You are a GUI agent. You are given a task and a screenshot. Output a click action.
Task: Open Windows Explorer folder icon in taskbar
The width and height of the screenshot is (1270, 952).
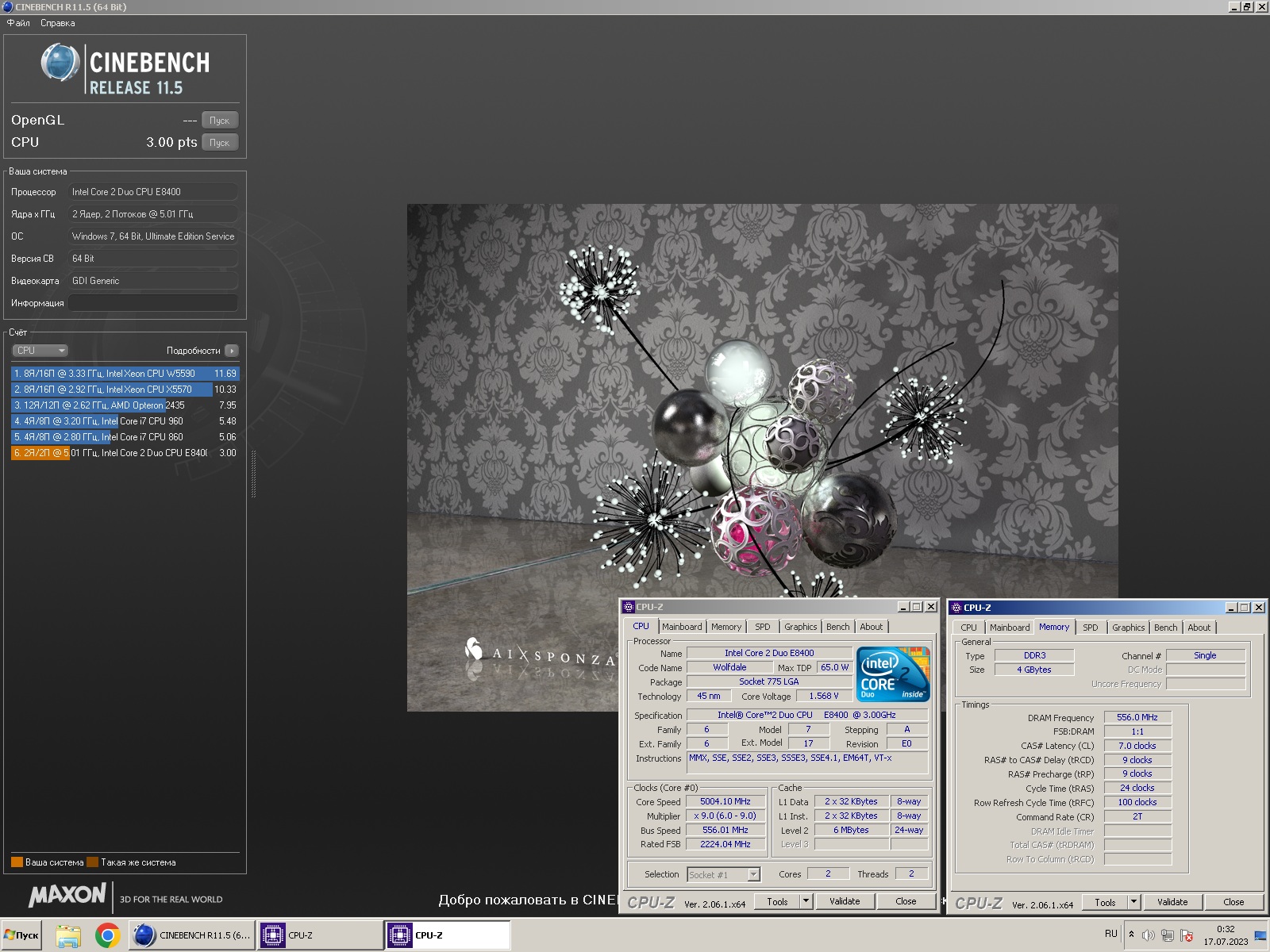click(68, 935)
